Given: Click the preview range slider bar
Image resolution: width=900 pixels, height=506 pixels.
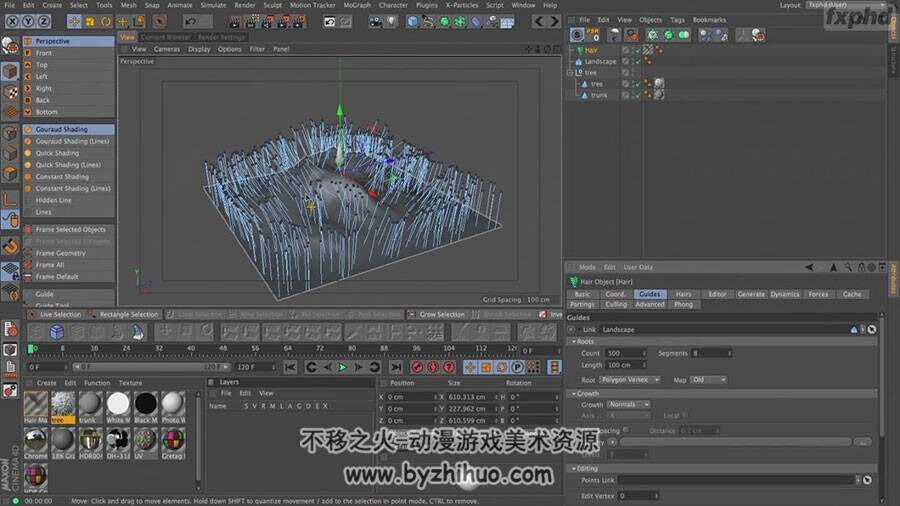Looking at the screenshot, I should (152, 367).
